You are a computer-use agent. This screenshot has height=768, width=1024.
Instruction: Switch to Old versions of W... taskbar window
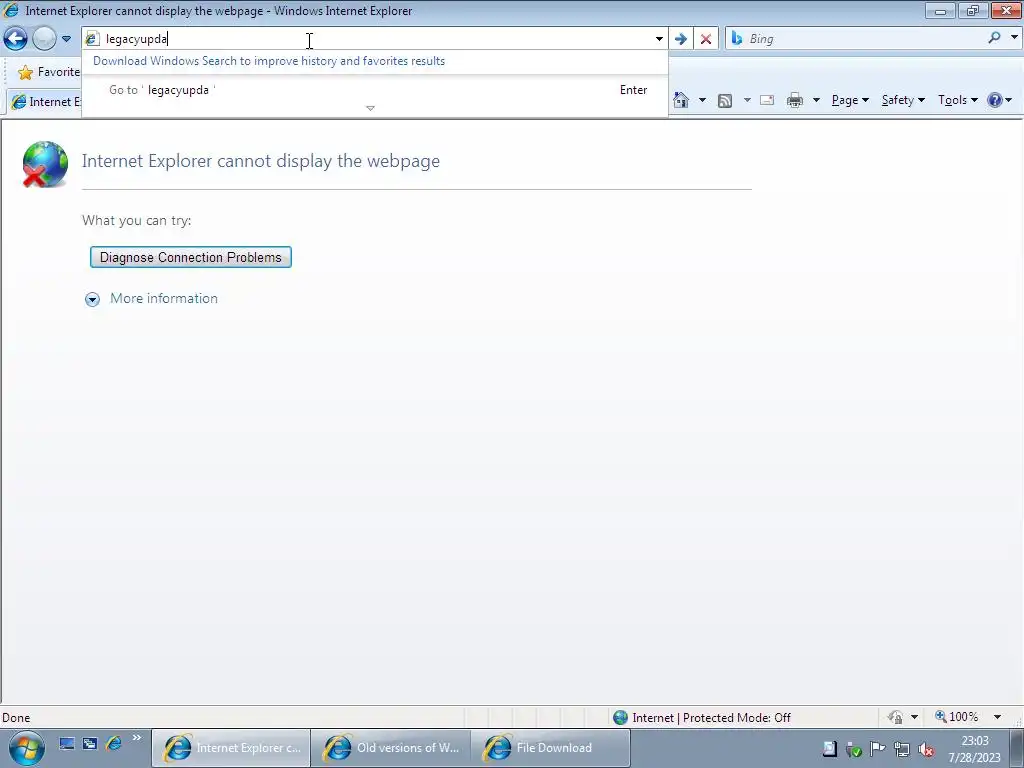point(391,748)
